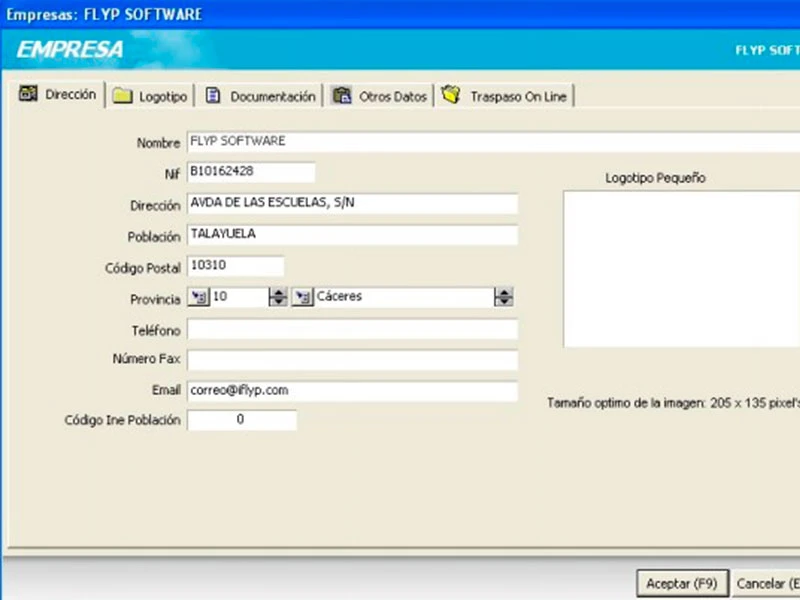Viewport: 800px width, 600px height.
Task: Select the Dirección tab
Action: point(58,94)
